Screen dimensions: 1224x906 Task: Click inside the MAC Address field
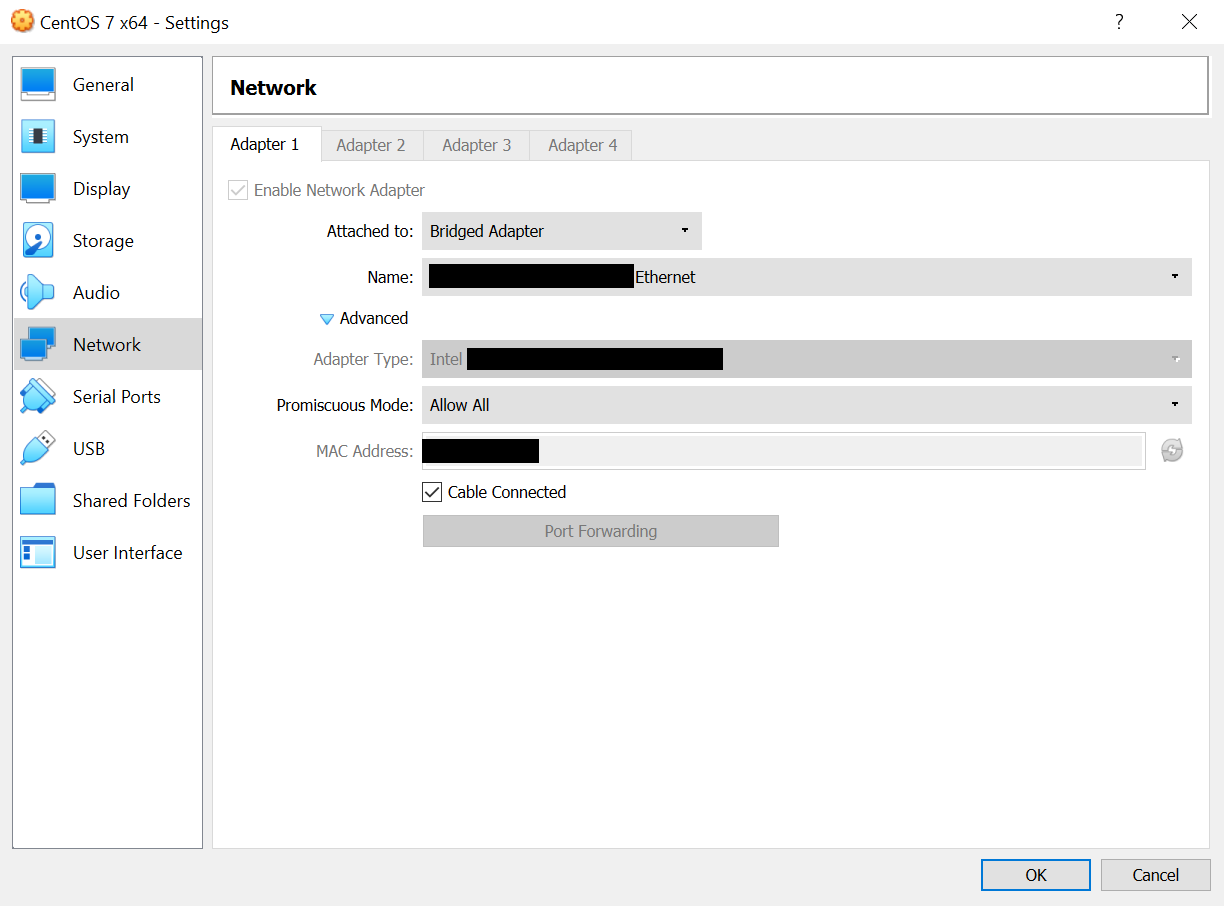(x=784, y=451)
